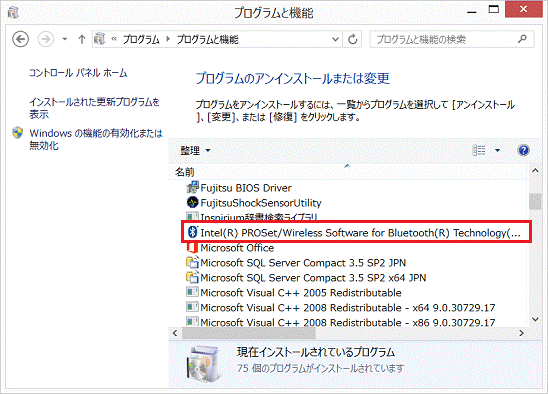Expand the view options dropdown arrow
Image resolution: width=548 pixels, height=394 pixels.
(x=497, y=150)
